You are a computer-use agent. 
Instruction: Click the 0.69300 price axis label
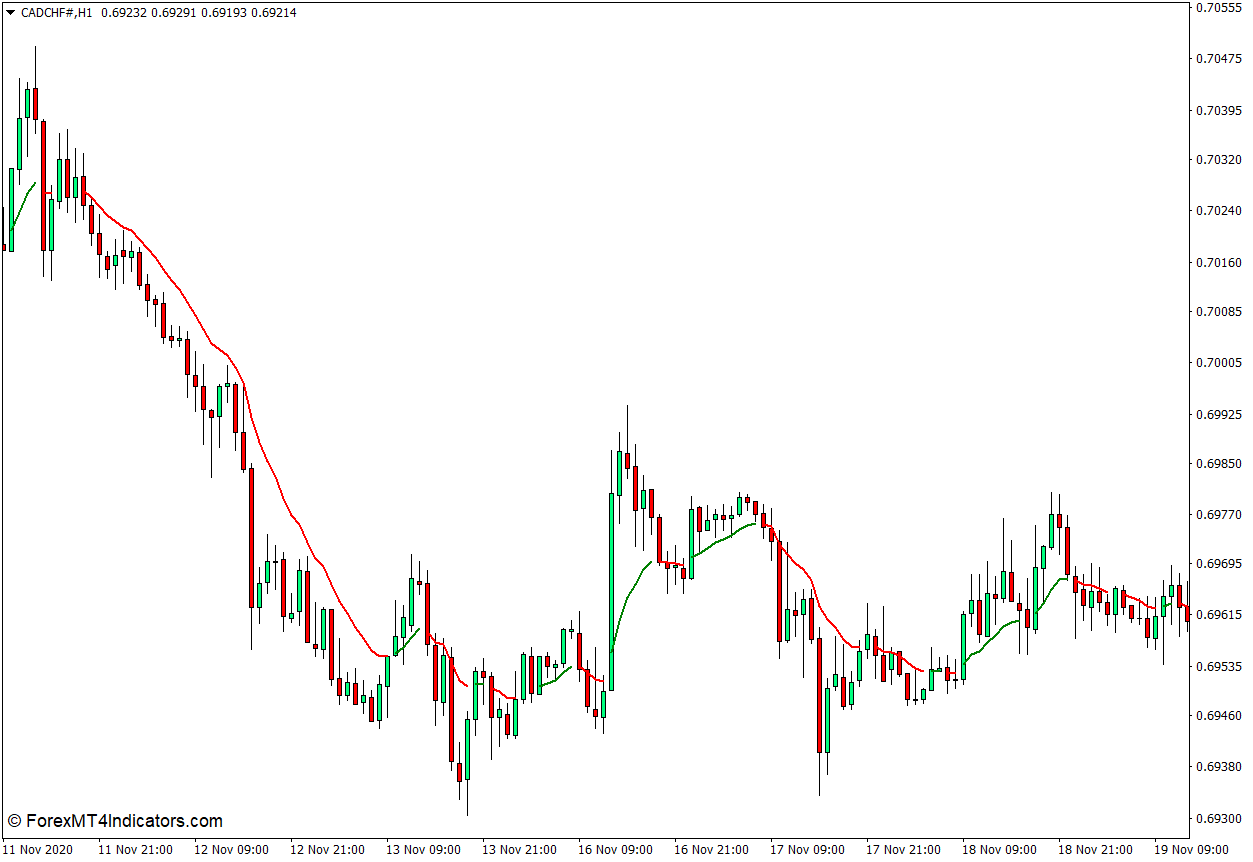1218,818
